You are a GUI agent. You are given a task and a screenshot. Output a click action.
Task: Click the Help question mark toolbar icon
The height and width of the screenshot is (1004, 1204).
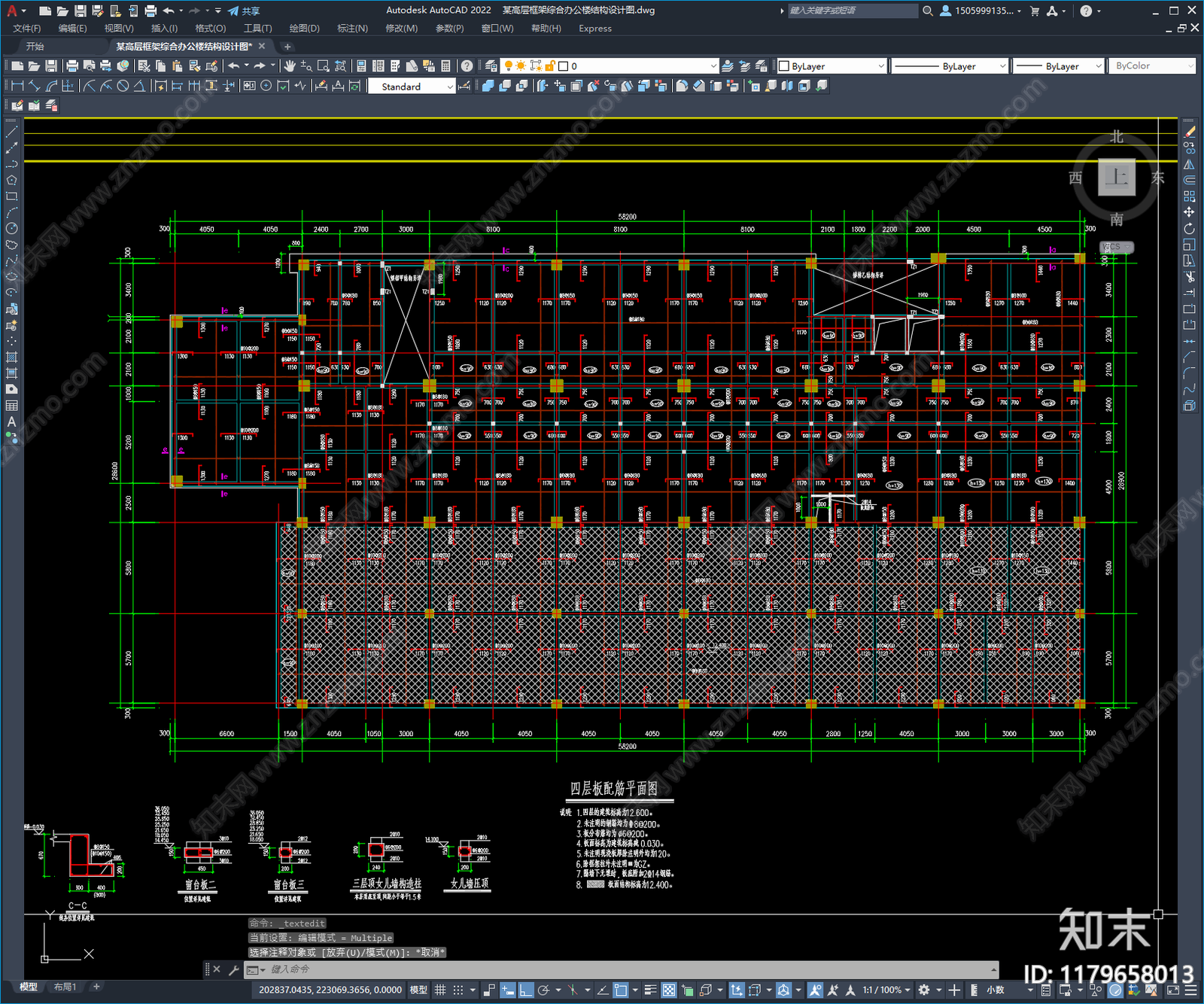click(467, 66)
